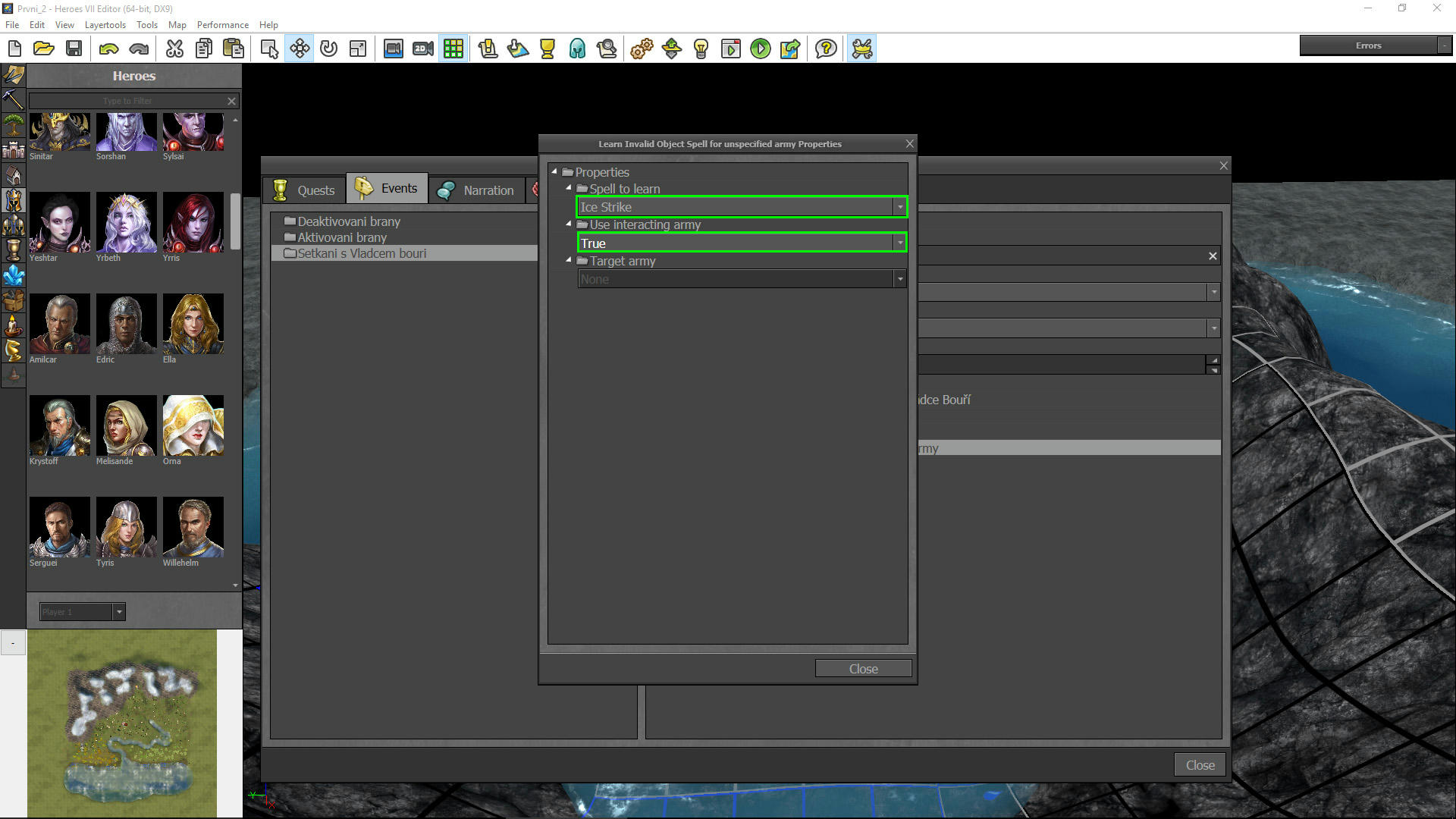Screen dimensions: 1456x819
Task: Open the Performance menu
Action: pos(222,24)
